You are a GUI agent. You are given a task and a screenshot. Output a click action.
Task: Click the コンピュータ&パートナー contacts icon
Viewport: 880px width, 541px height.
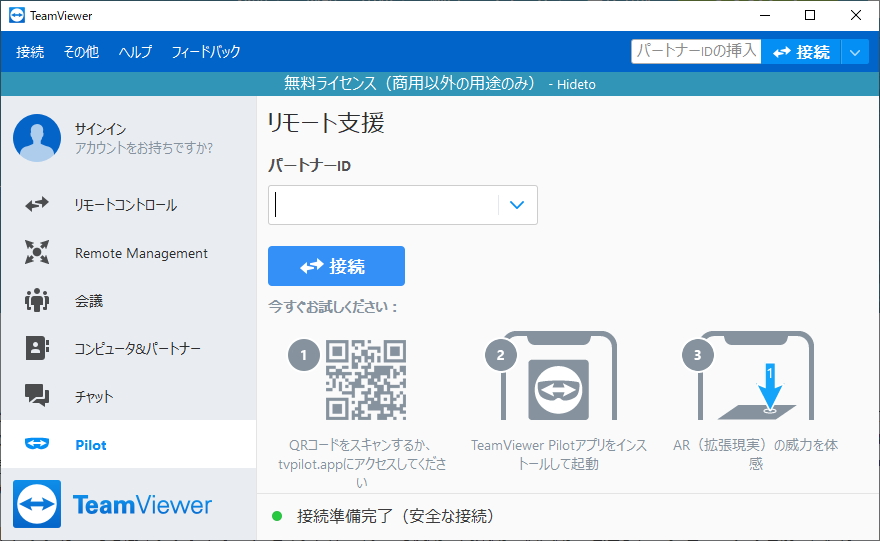click(x=37, y=348)
